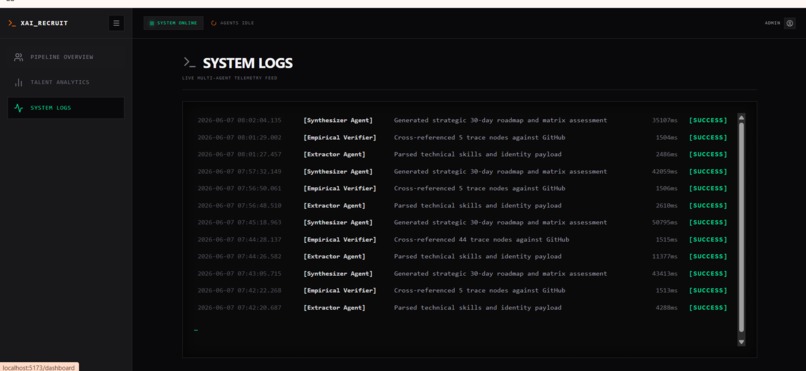This screenshot has width=806, height=371.
Task: Click the log scrollbar down arrow
Action: 741,342
